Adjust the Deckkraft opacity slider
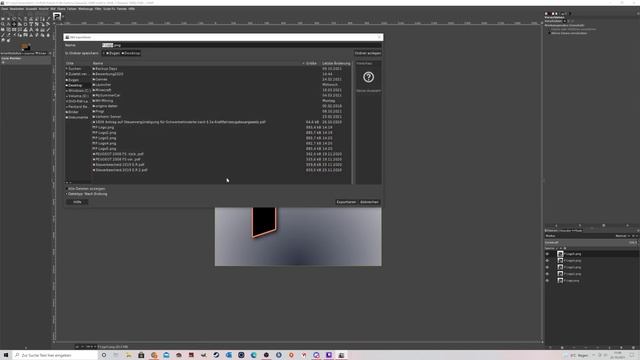Viewport: 640px width, 360px height. click(x=591, y=242)
